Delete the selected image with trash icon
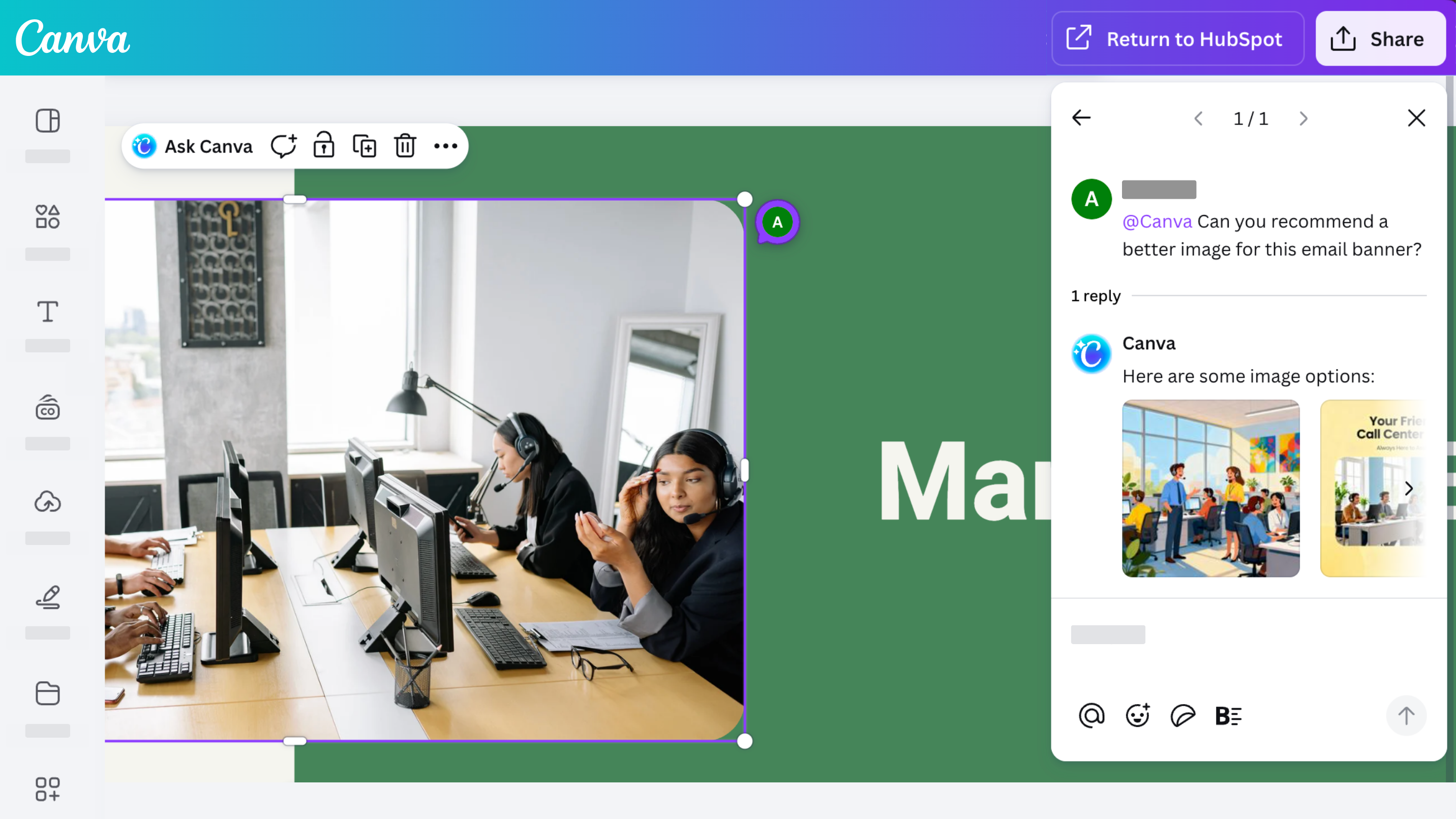 [405, 146]
